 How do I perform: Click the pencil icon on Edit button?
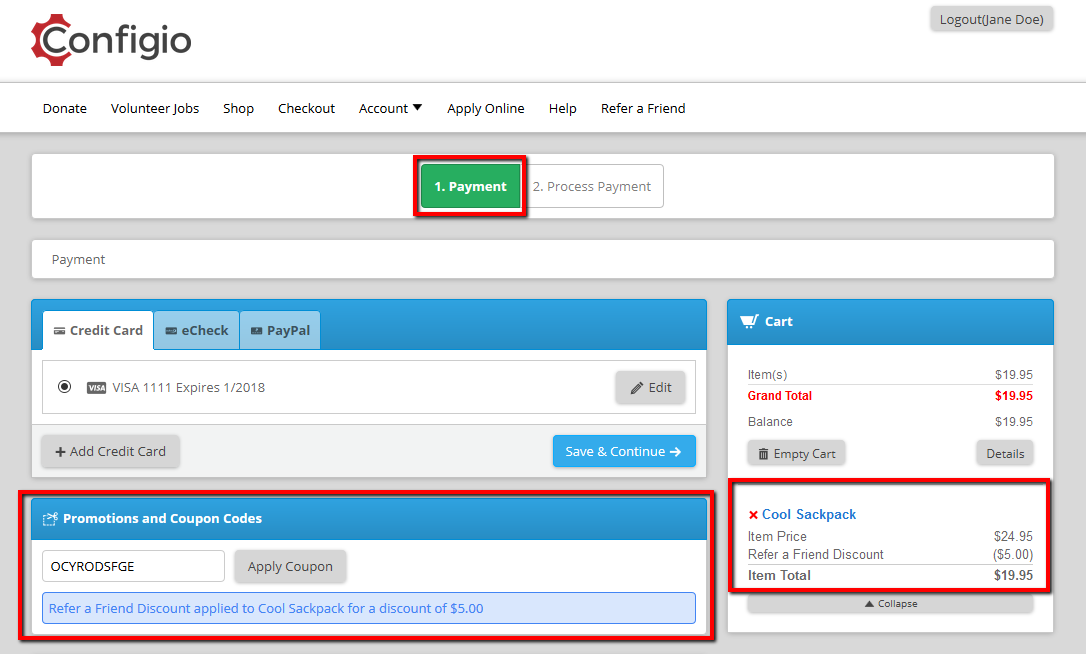pos(637,388)
